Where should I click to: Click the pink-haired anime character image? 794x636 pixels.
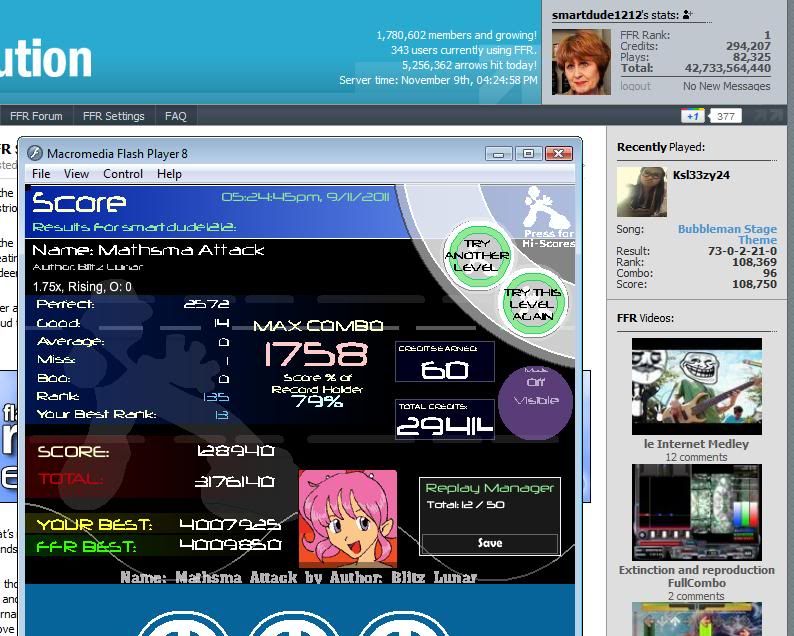click(x=347, y=519)
